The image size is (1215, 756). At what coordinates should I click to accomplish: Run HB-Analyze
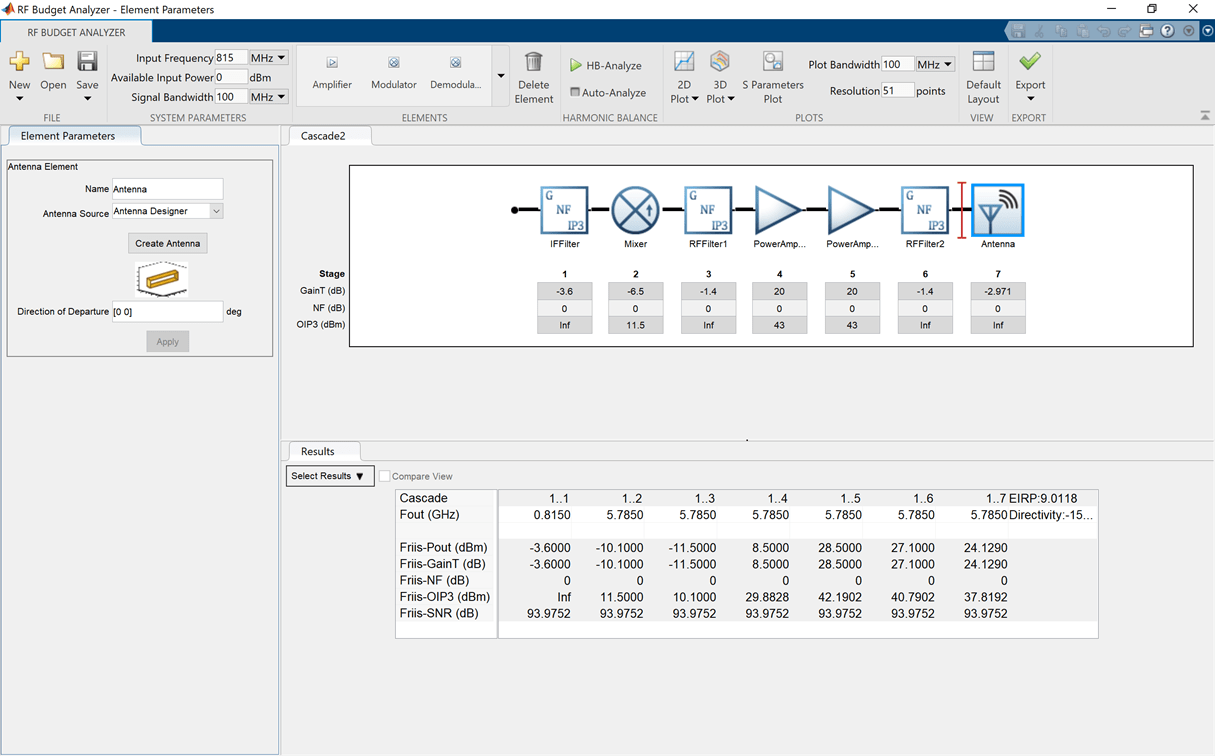coord(606,65)
